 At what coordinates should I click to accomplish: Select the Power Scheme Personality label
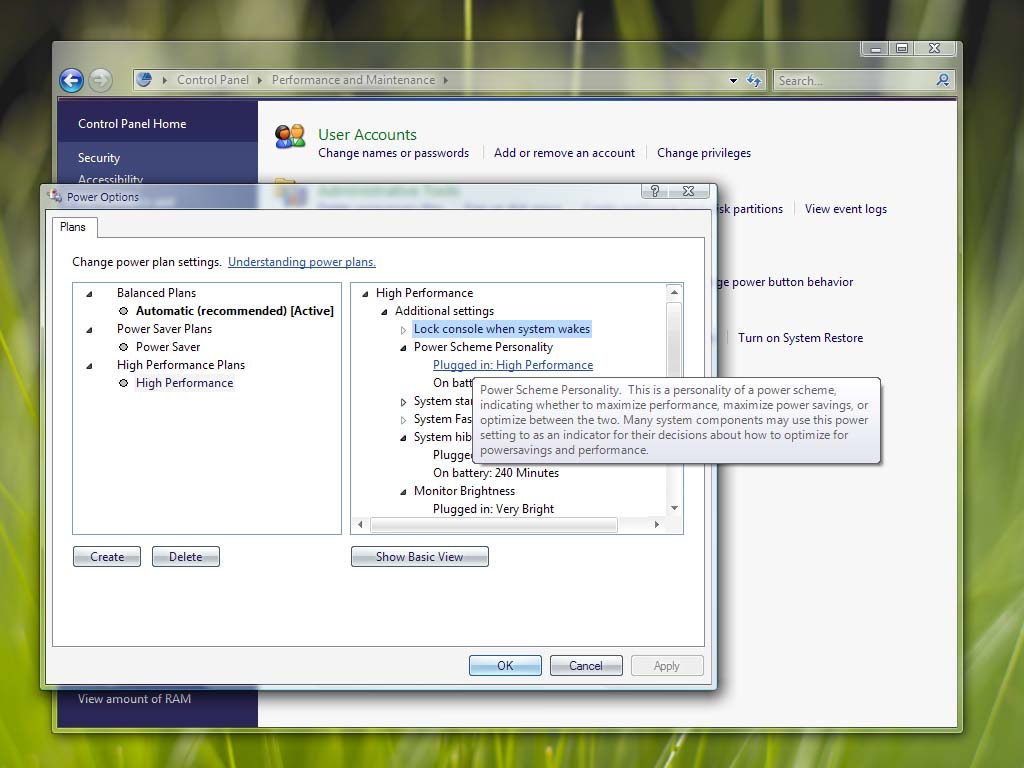(x=483, y=347)
